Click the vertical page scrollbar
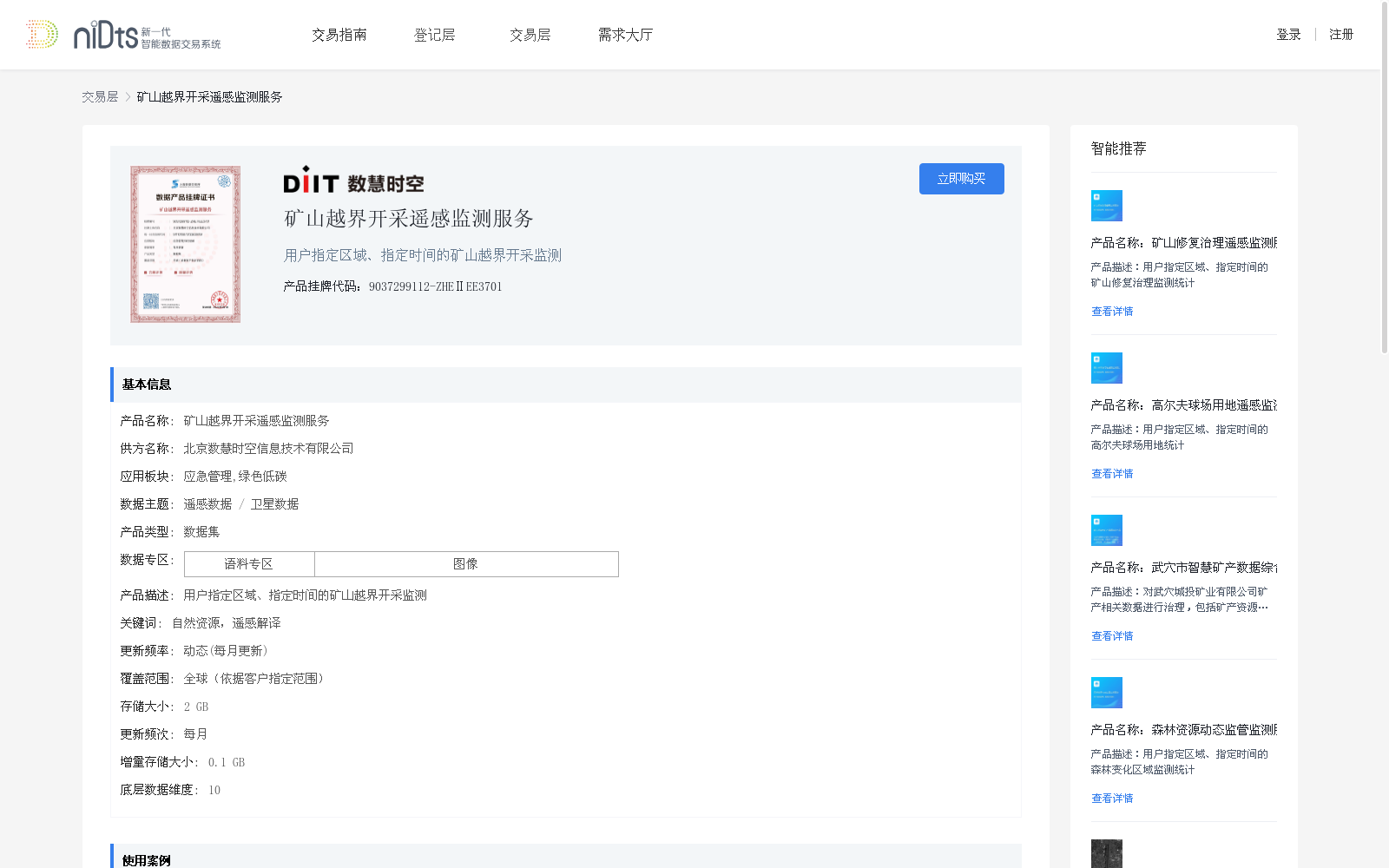 [1385, 178]
